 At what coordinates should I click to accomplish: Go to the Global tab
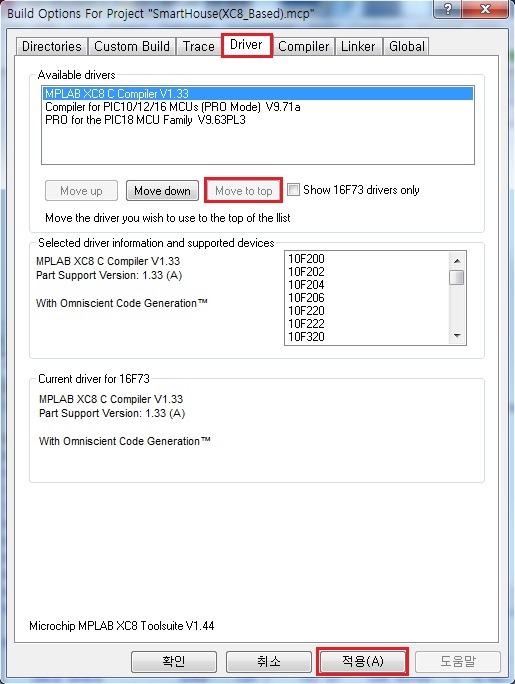tap(406, 46)
